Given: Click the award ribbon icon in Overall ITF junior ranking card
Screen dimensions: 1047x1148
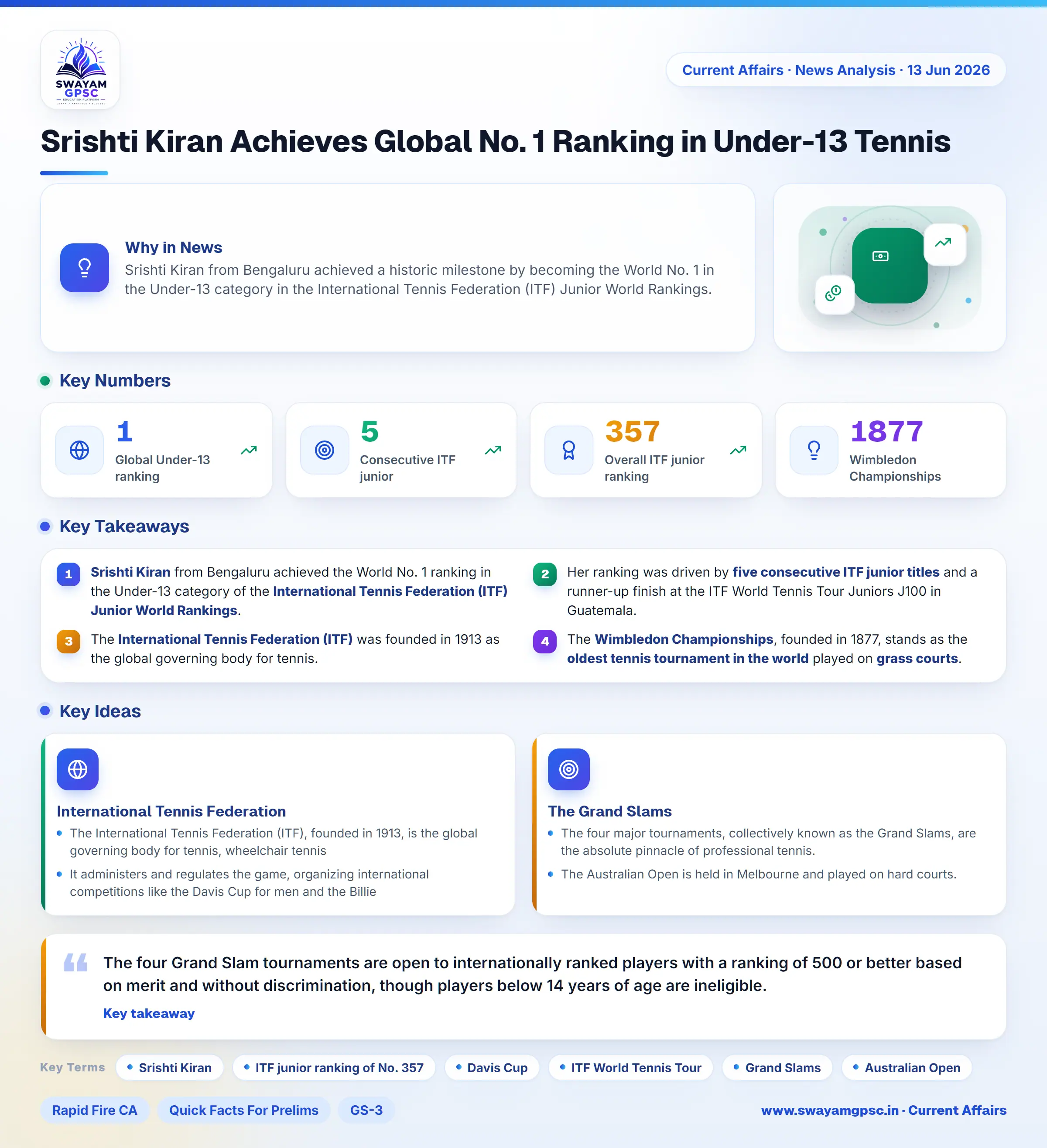Looking at the screenshot, I should (x=568, y=450).
